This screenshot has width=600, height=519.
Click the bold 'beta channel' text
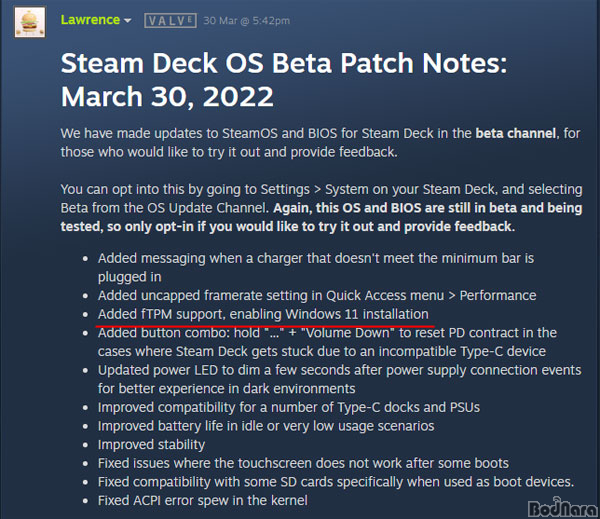(515, 133)
